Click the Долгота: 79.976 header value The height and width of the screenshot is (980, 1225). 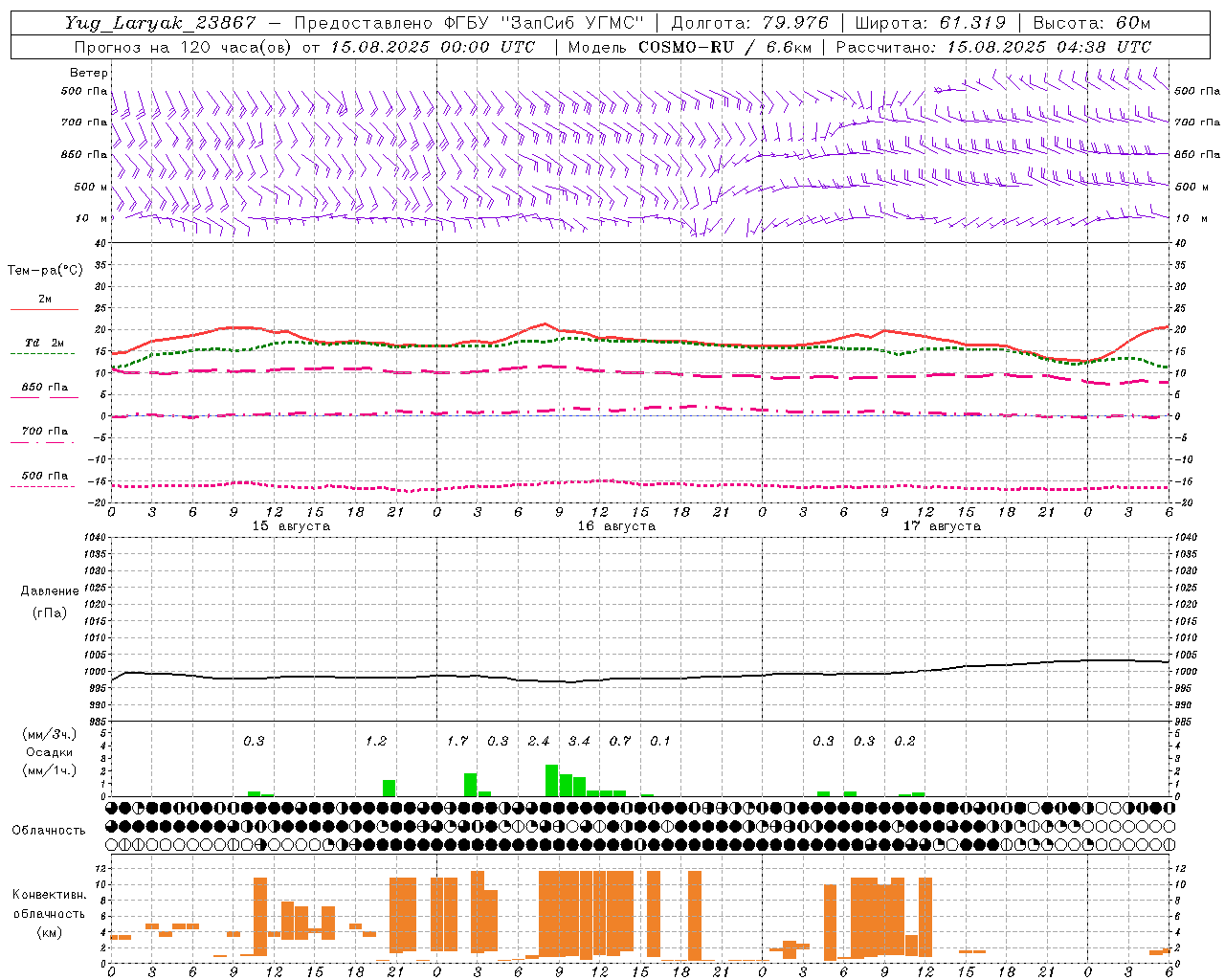coord(749,23)
